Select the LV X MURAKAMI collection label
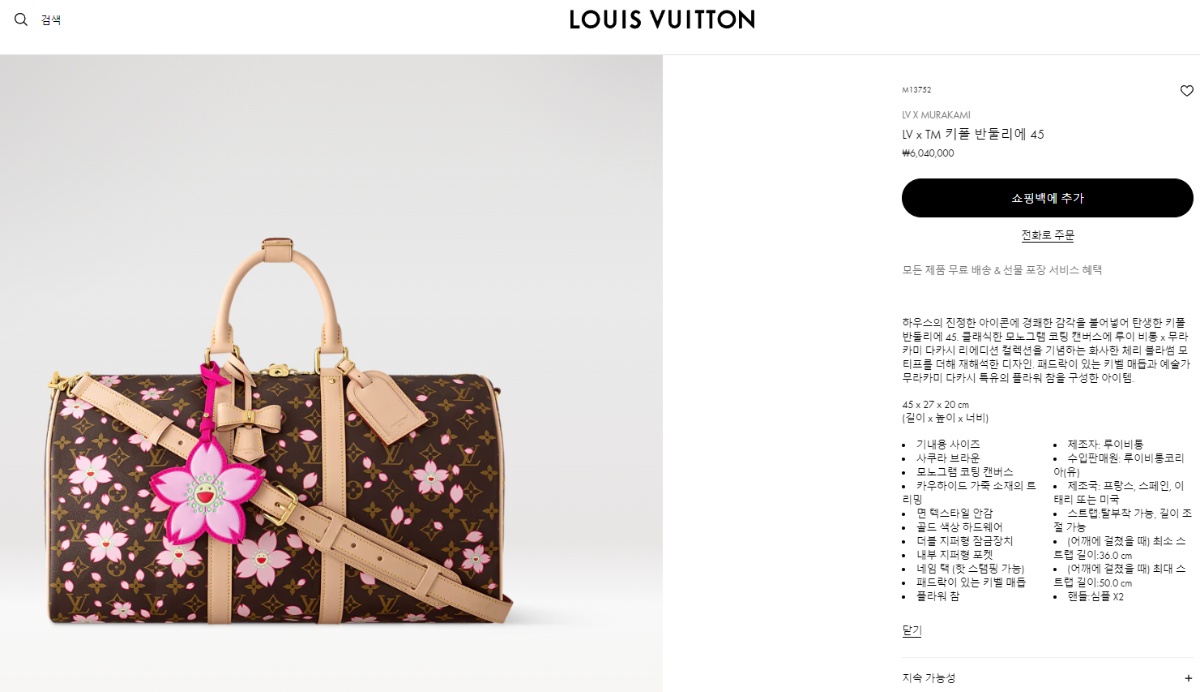The height and width of the screenshot is (692, 1200). click(x=936, y=115)
